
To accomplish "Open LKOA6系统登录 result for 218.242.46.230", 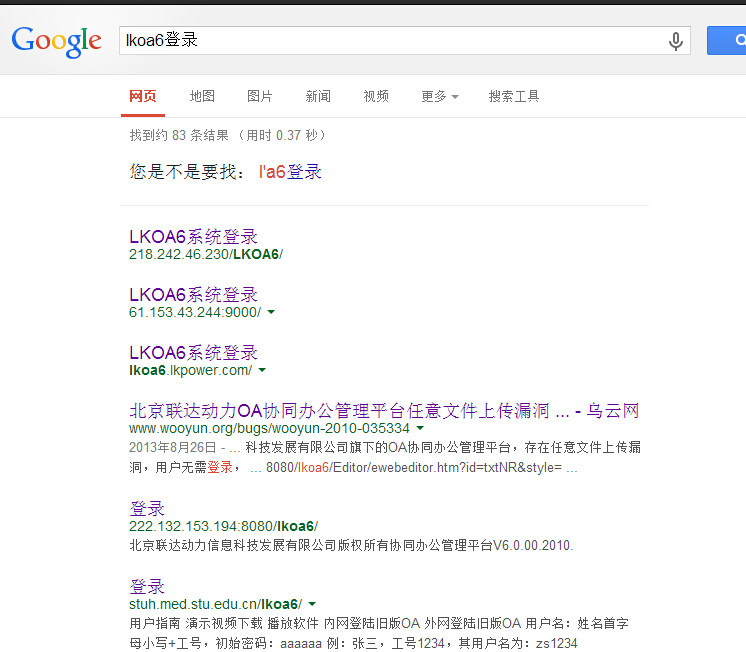I will point(193,237).
